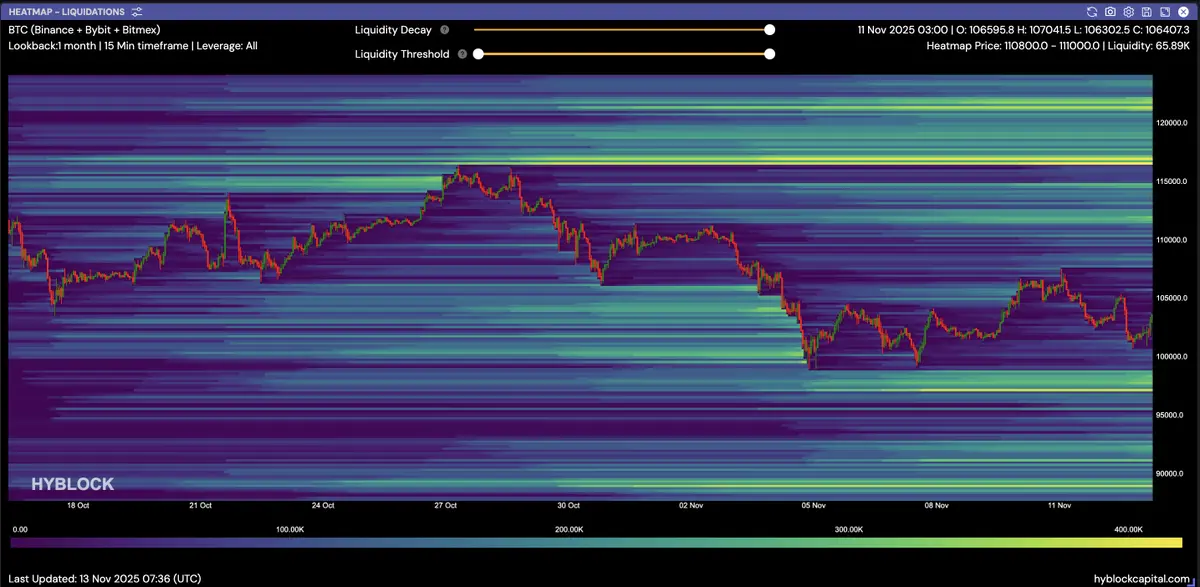Viewport: 1200px width, 587px height.
Task: Click the 95000.0 price axis label
Action: (x=1172, y=415)
